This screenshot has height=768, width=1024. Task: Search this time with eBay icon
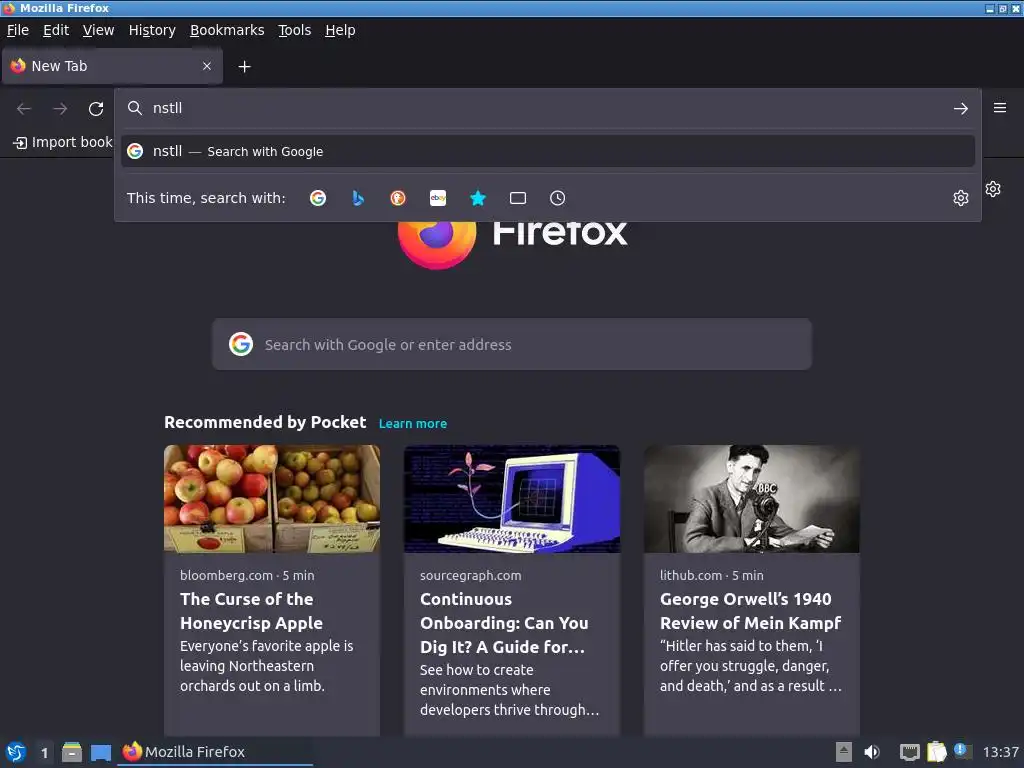click(x=438, y=198)
